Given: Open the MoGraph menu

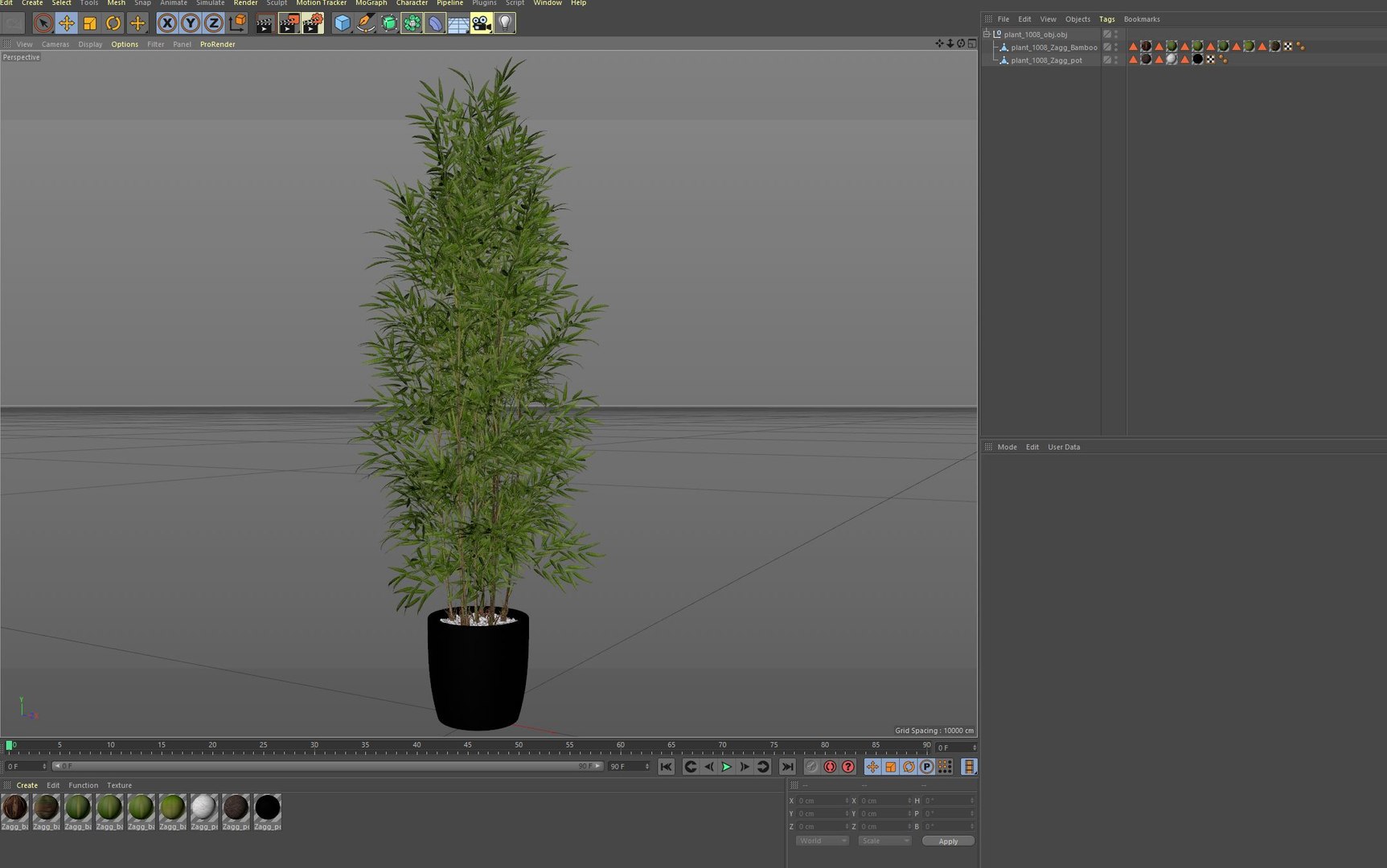Looking at the screenshot, I should [371, 3].
